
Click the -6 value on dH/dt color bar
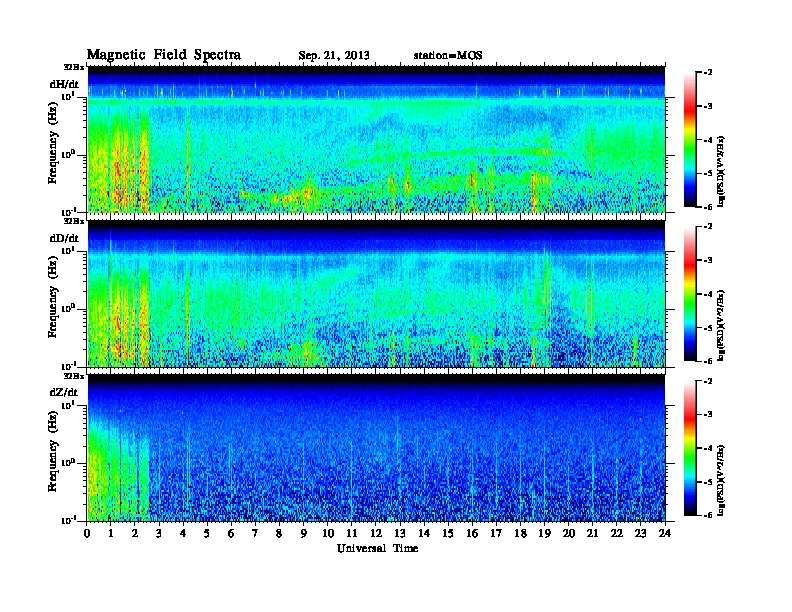(x=708, y=207)
